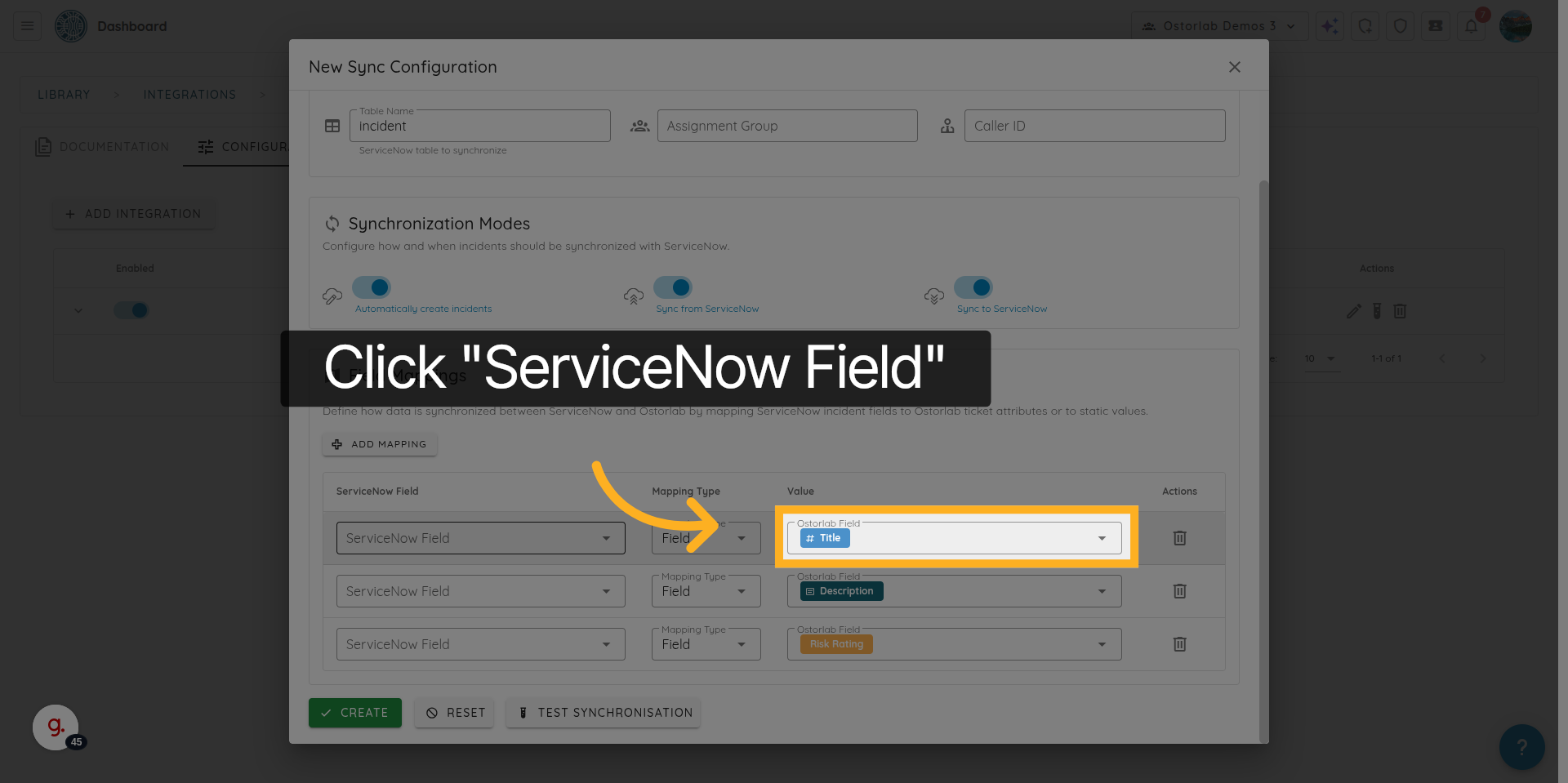Click the delete trash icon on Risk Rating row
The height and width of the screenshot is (783, 1568).
(1179, 644)
